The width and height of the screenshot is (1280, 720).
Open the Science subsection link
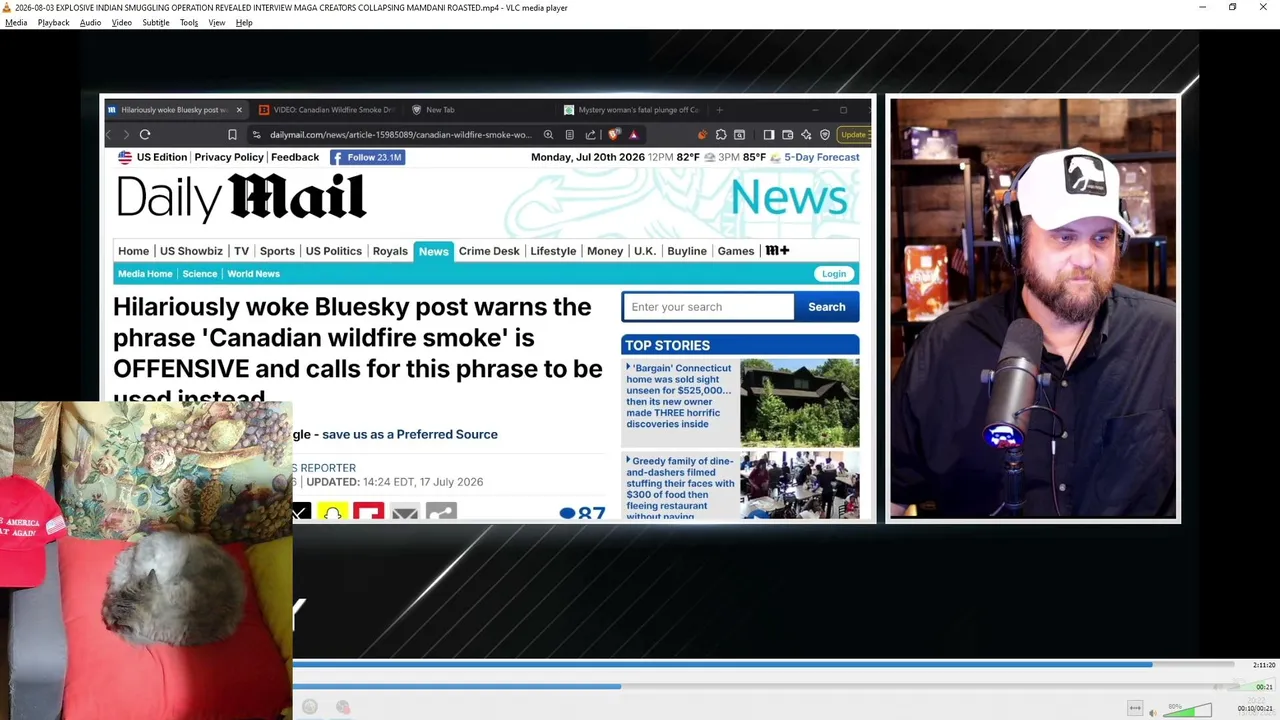click(x=199, y=274)
